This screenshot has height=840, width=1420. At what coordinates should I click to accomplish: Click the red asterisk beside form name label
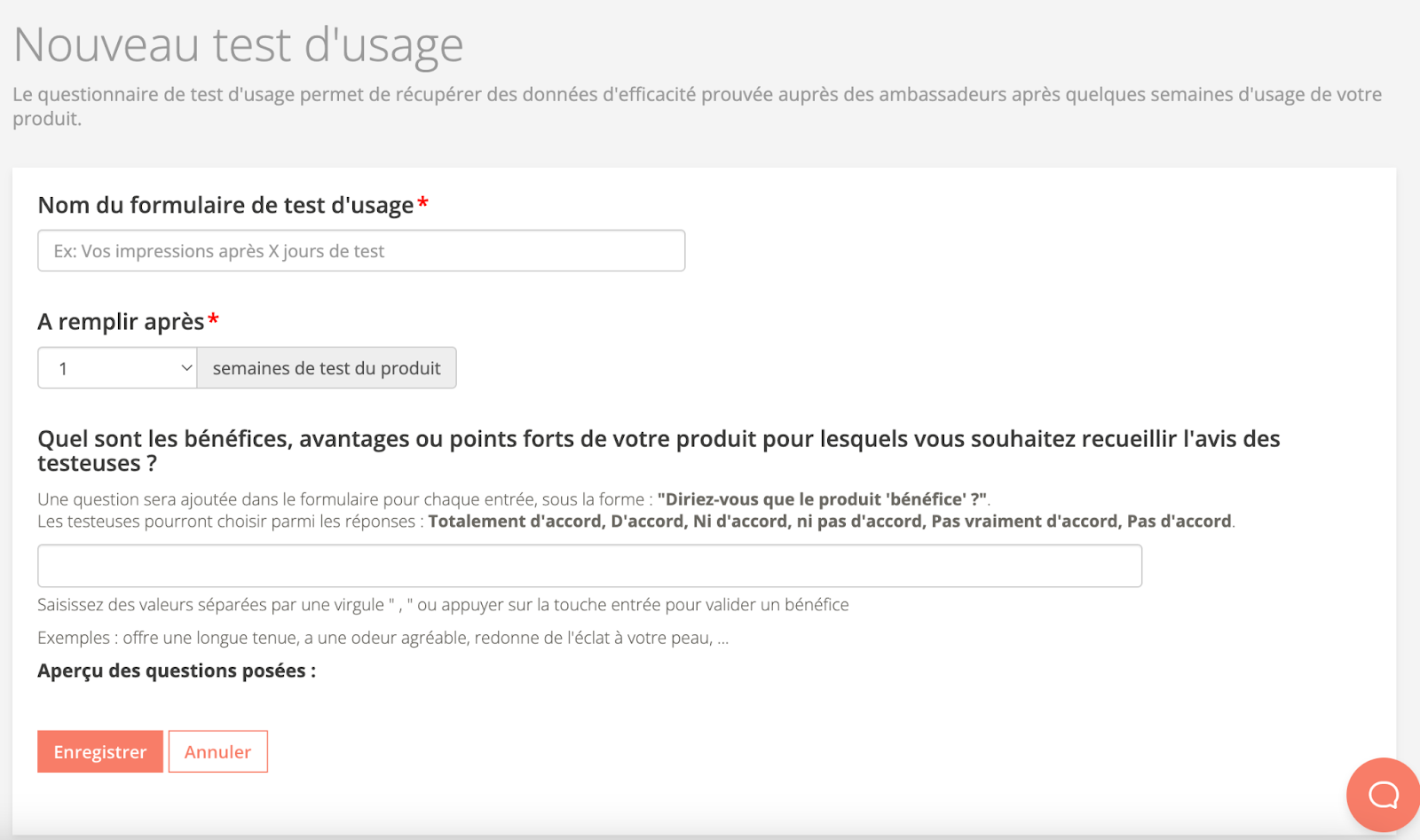(423, 204)
